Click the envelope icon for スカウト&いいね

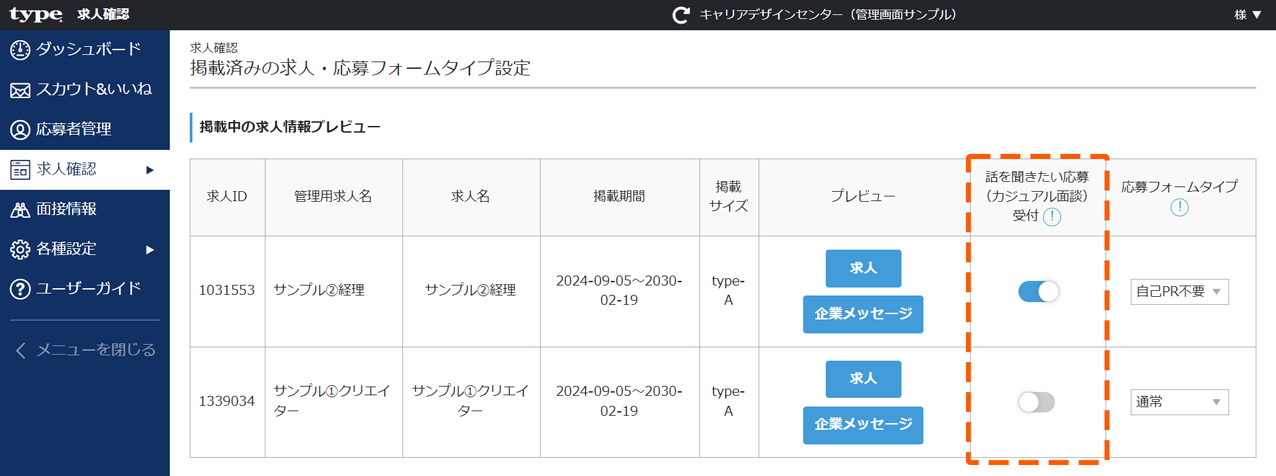coord(20,90)
